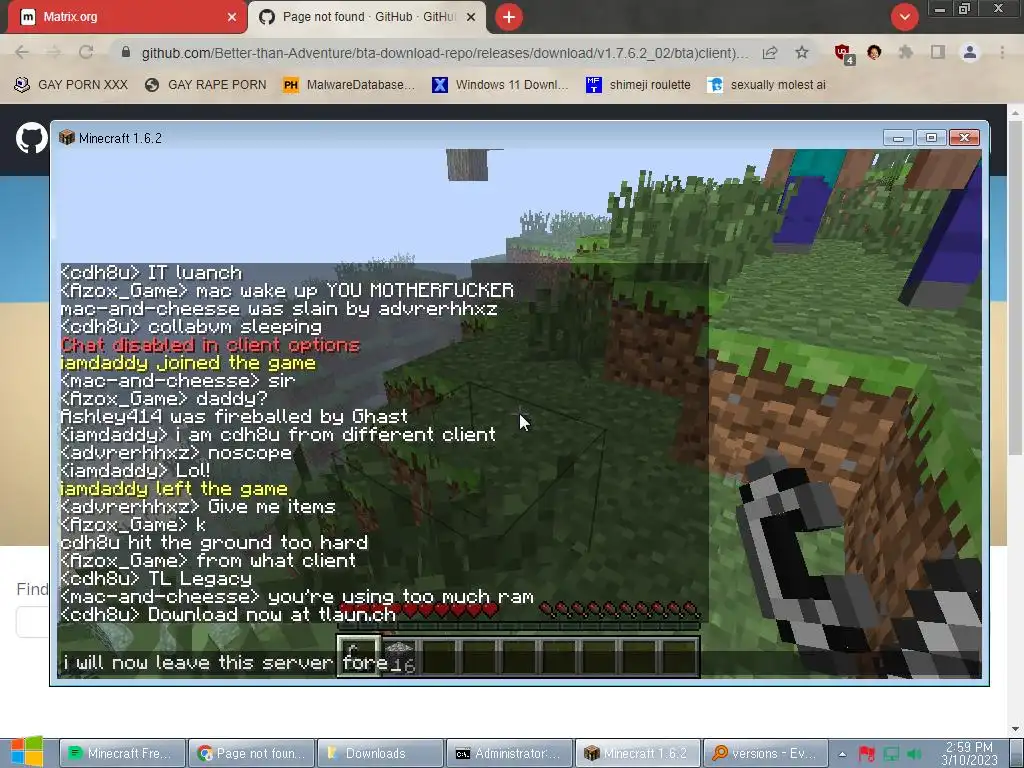The image size is (1024, 768).
Task: Switch to Administrator command prompt taskbar item
Action: click(x=509, y=754)
